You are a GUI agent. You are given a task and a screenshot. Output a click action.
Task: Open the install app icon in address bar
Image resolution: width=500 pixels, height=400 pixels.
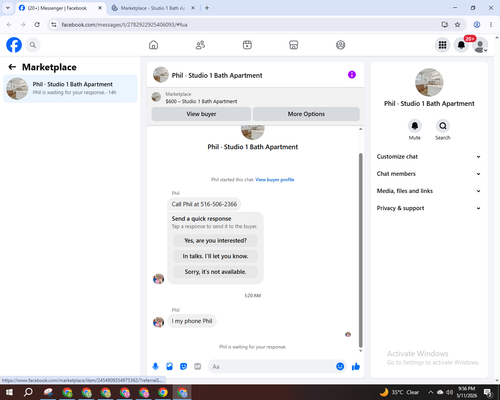[444, 25]
